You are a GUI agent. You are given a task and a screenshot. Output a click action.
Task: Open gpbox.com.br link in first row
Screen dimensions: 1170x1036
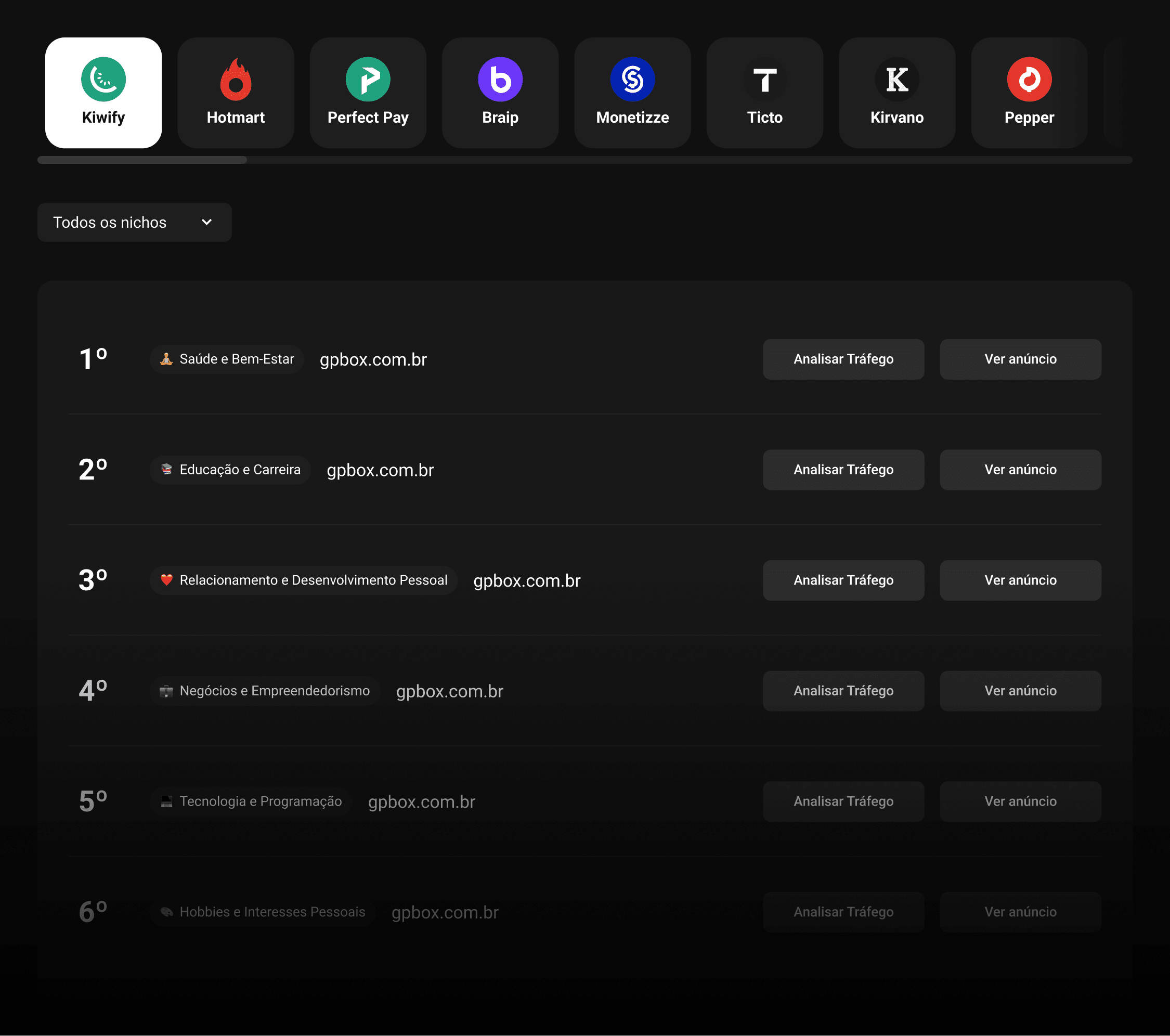click(x=373, y=359)
